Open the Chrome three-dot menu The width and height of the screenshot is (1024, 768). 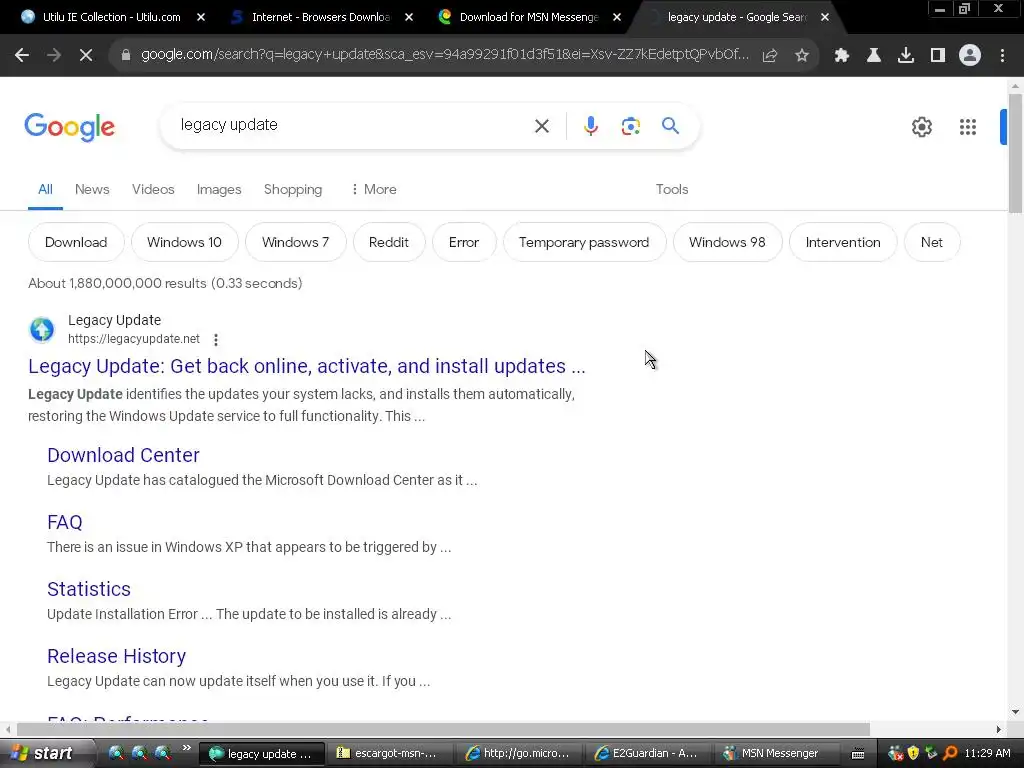(1002, 56)
